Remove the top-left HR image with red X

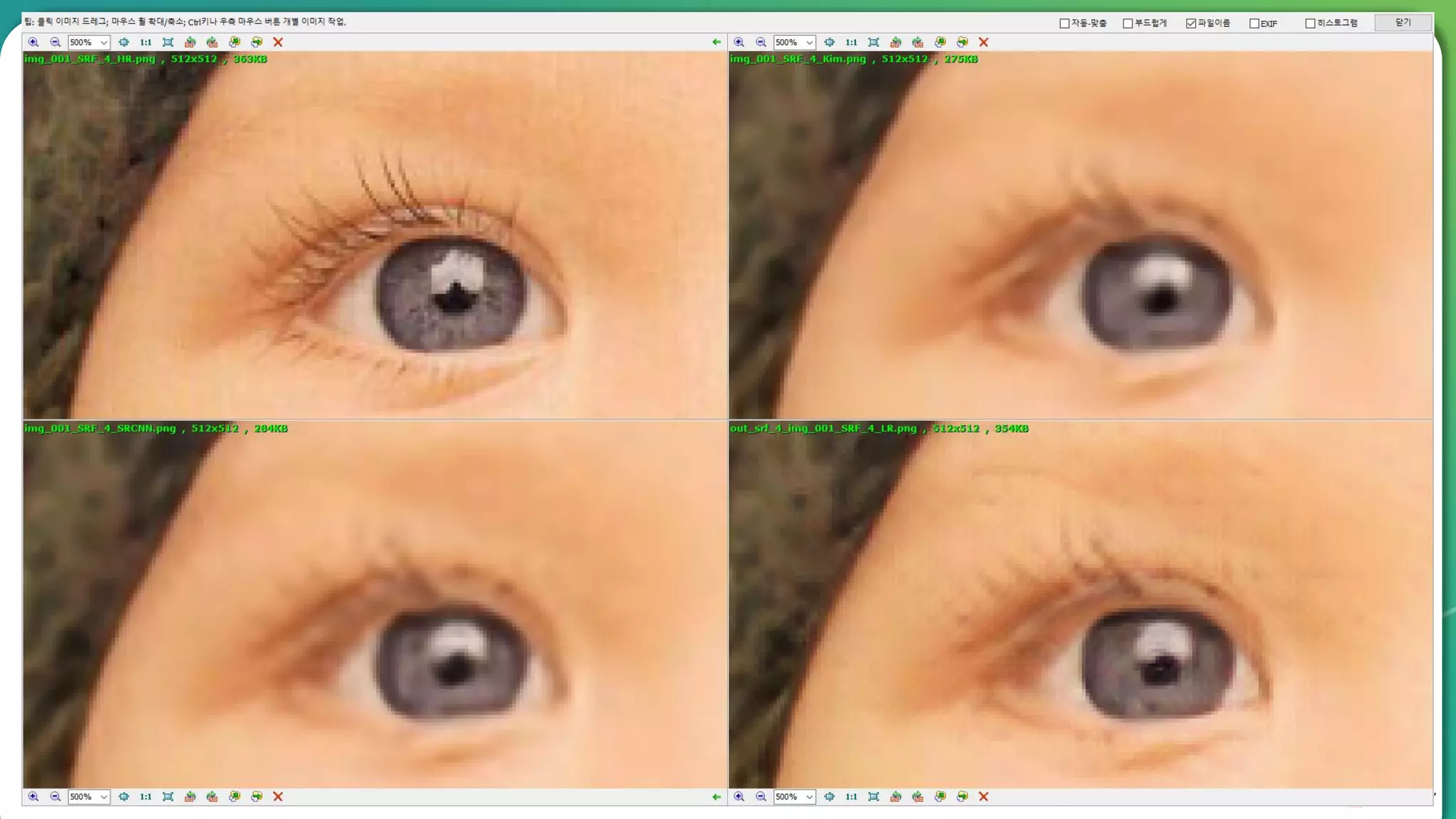[x=278, y=42]
